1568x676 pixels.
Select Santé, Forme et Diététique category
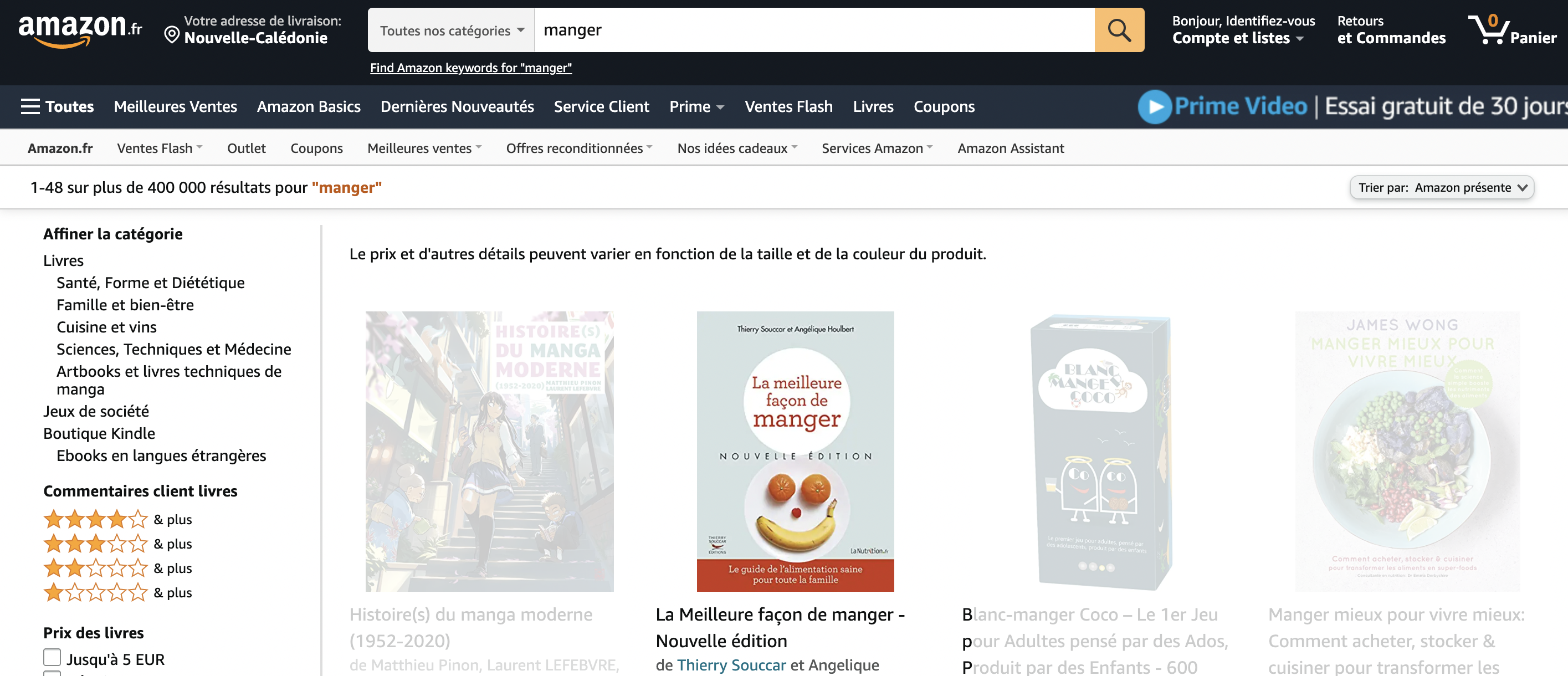pyautogui.click(x=150, y=283)
